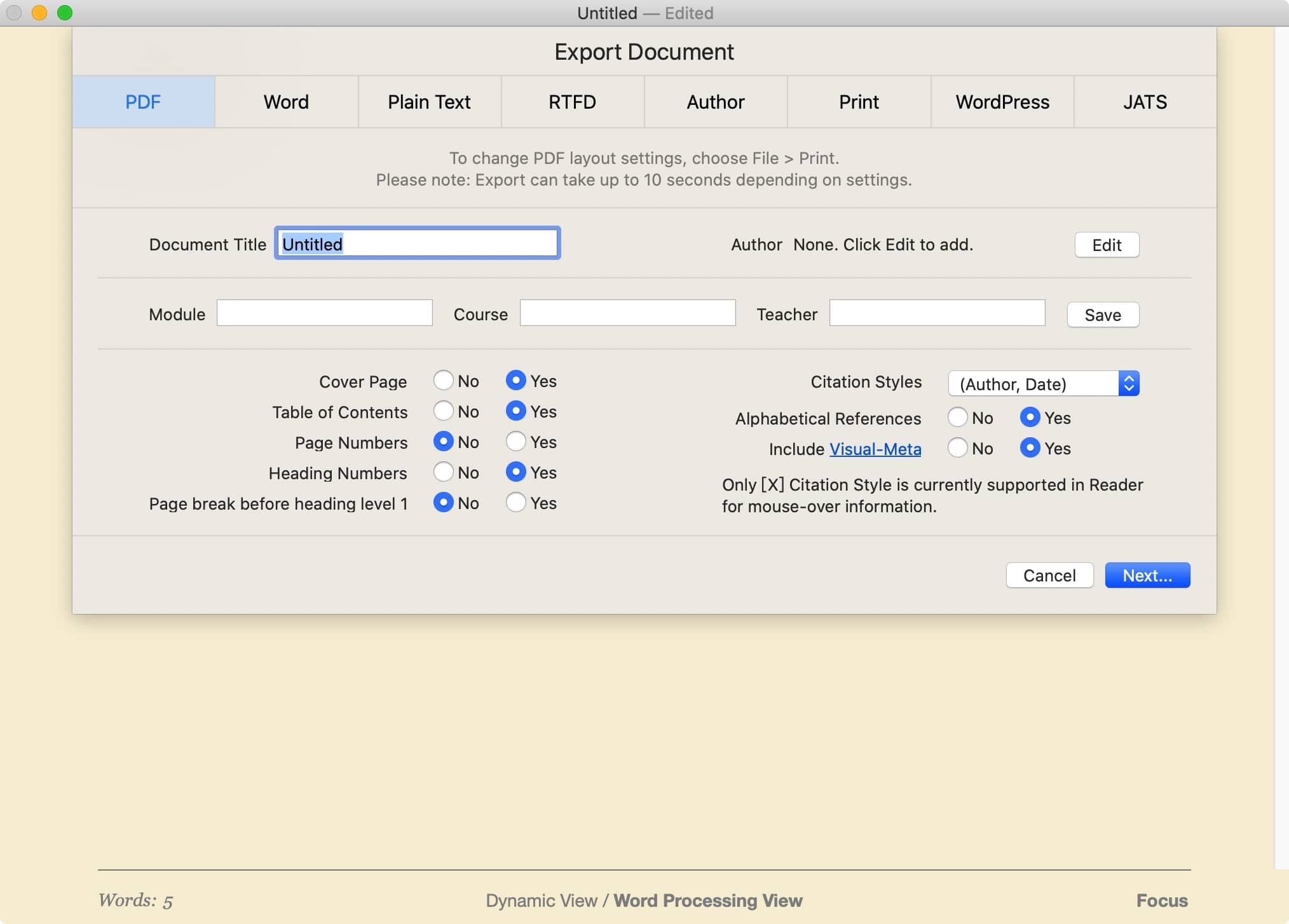The height and width of the screenshot is (924, 1289).
Task: Click into the Document Title input field
Action: click(x=418, y=244)
